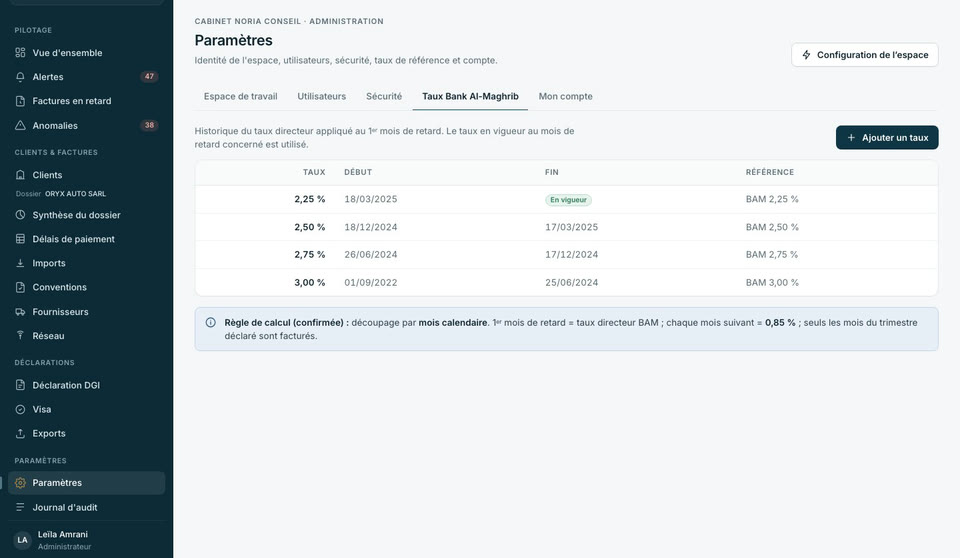960x558 pixels.
Task: Click the Paramètres gear icon
Action: [20, 483]
